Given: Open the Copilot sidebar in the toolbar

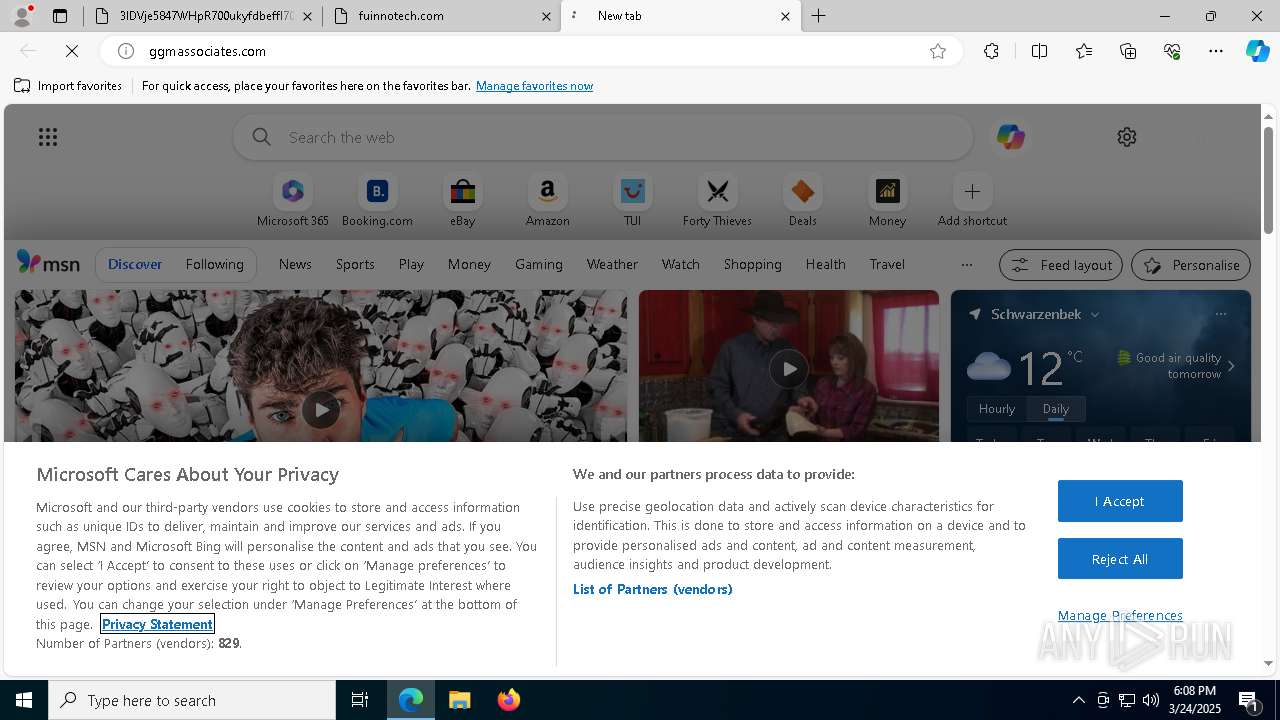Looking at the screenshot, I should pyautogui.click(x=1257, y=51).
